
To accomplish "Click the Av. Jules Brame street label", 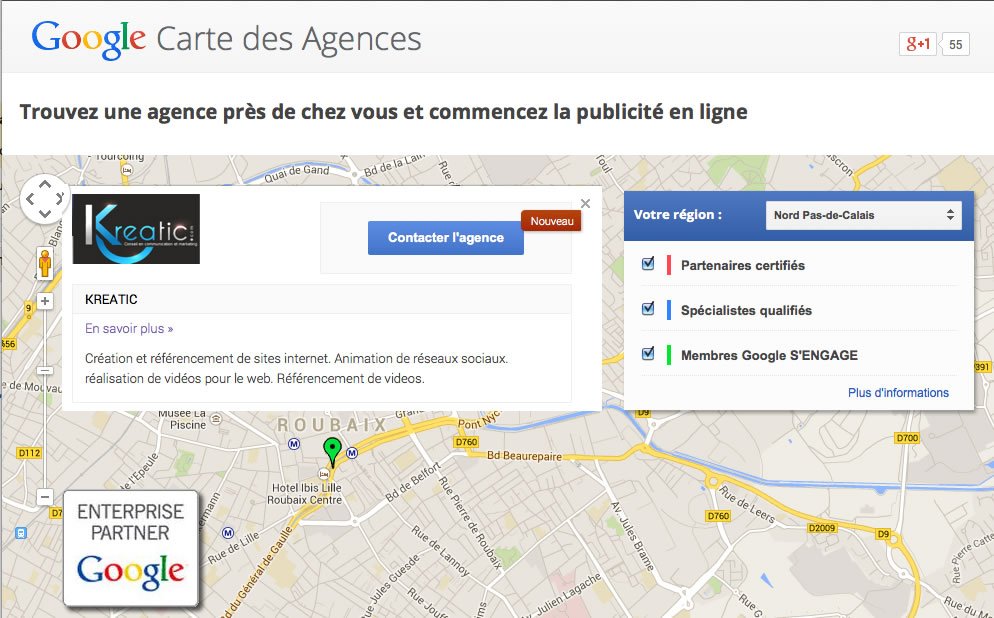I will click(x=631, y=536).
